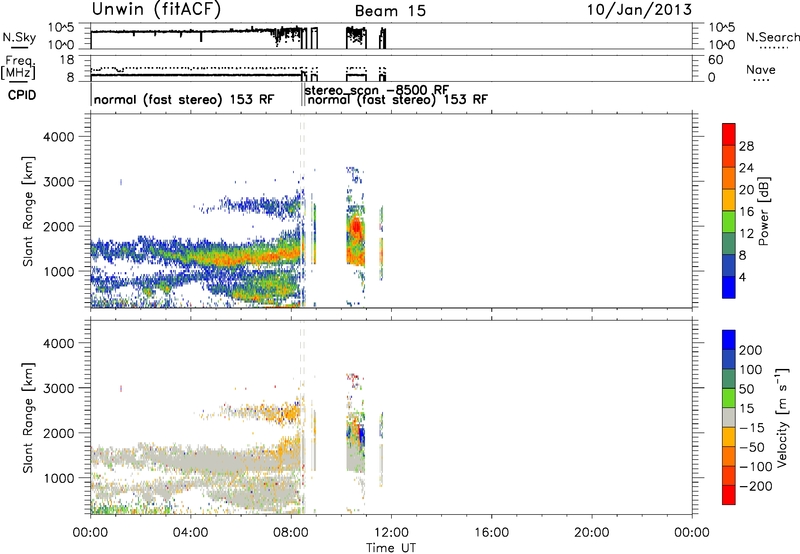Screen dimensions: 800x554
Task: Click the 'Beam 15' heading
Action: click(390, 11)
